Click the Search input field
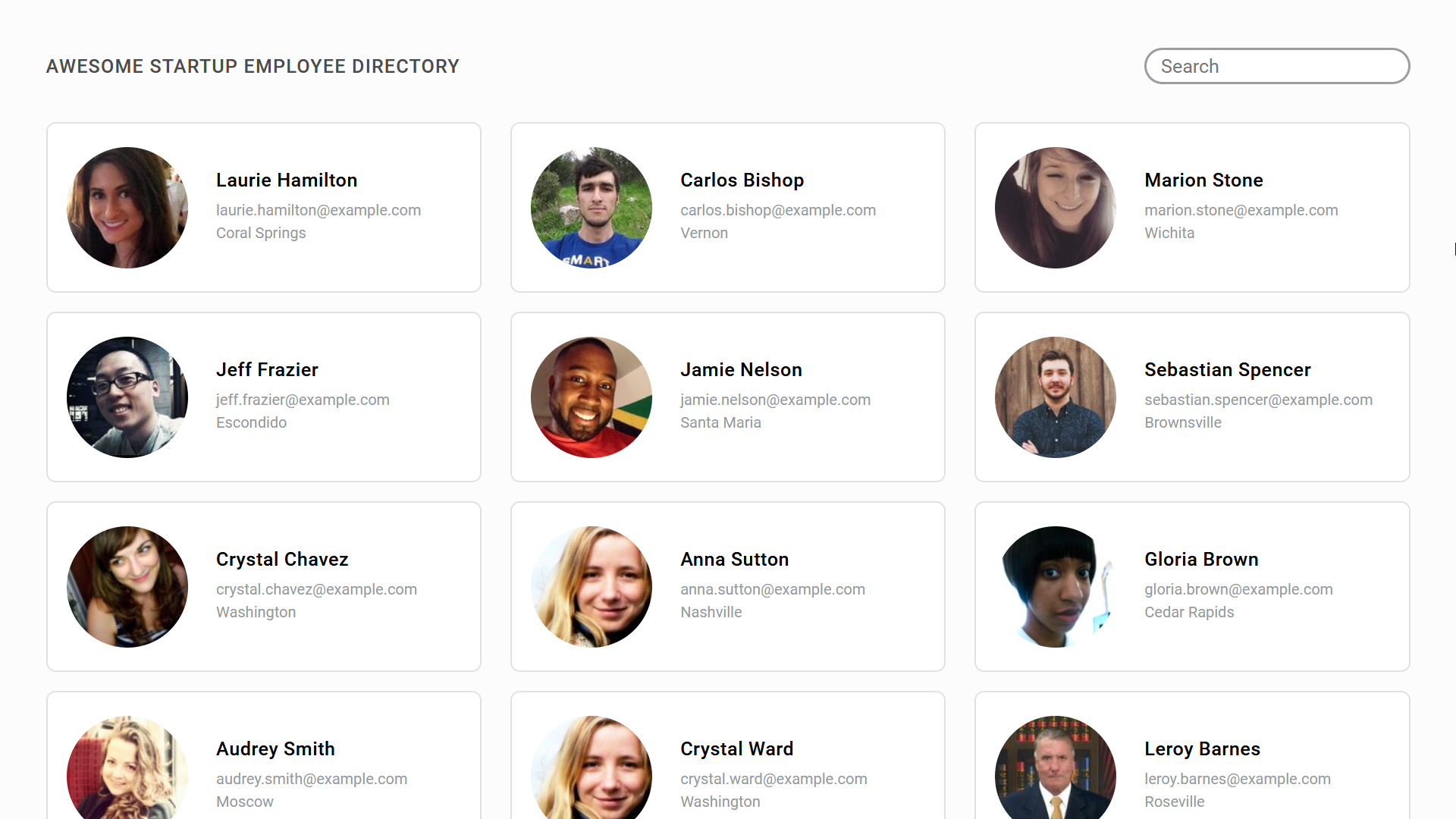Viewport: 1456px width, 819px height. [x=1277, y=66]
